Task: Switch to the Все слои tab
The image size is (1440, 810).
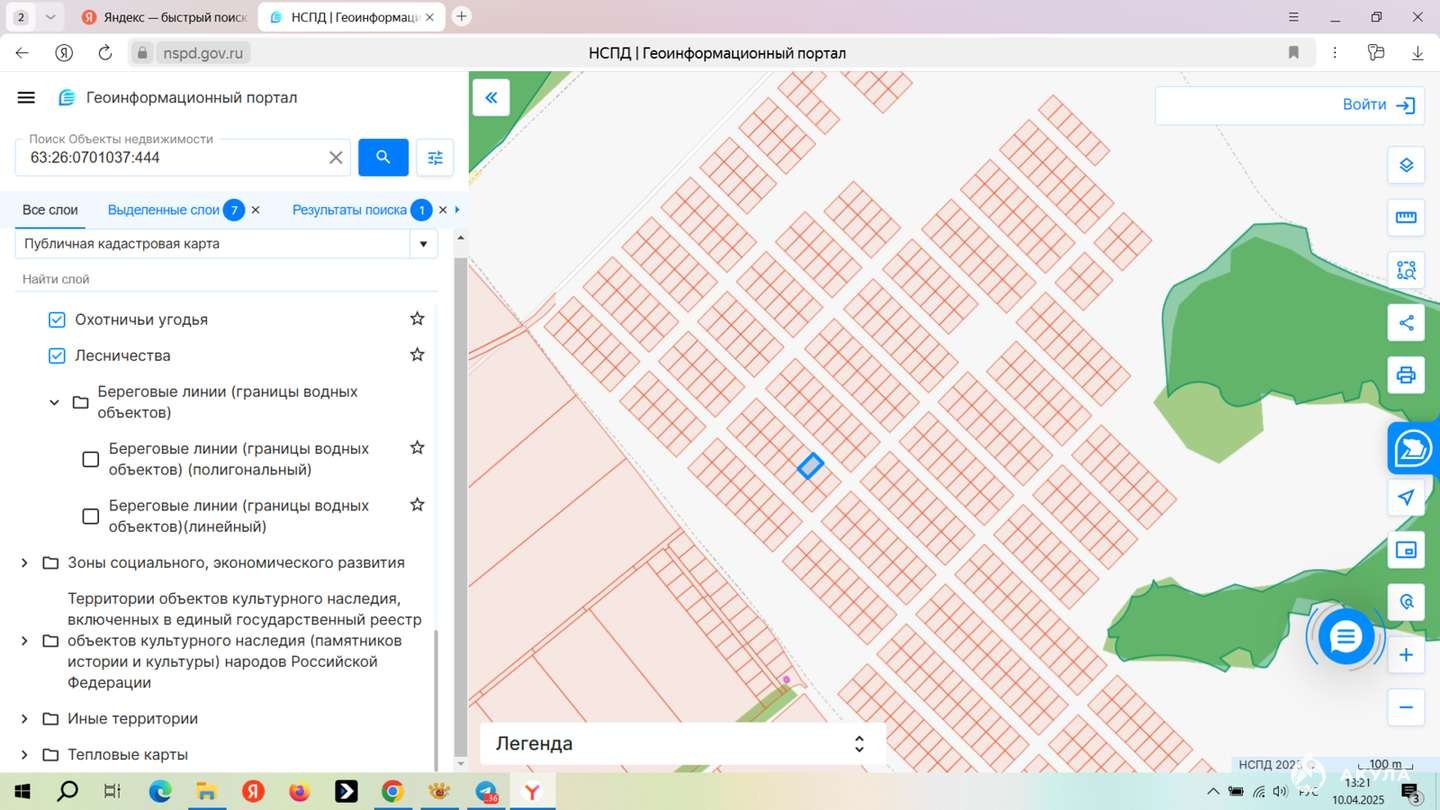Action: pyautogui.click(x=50, y=210)
